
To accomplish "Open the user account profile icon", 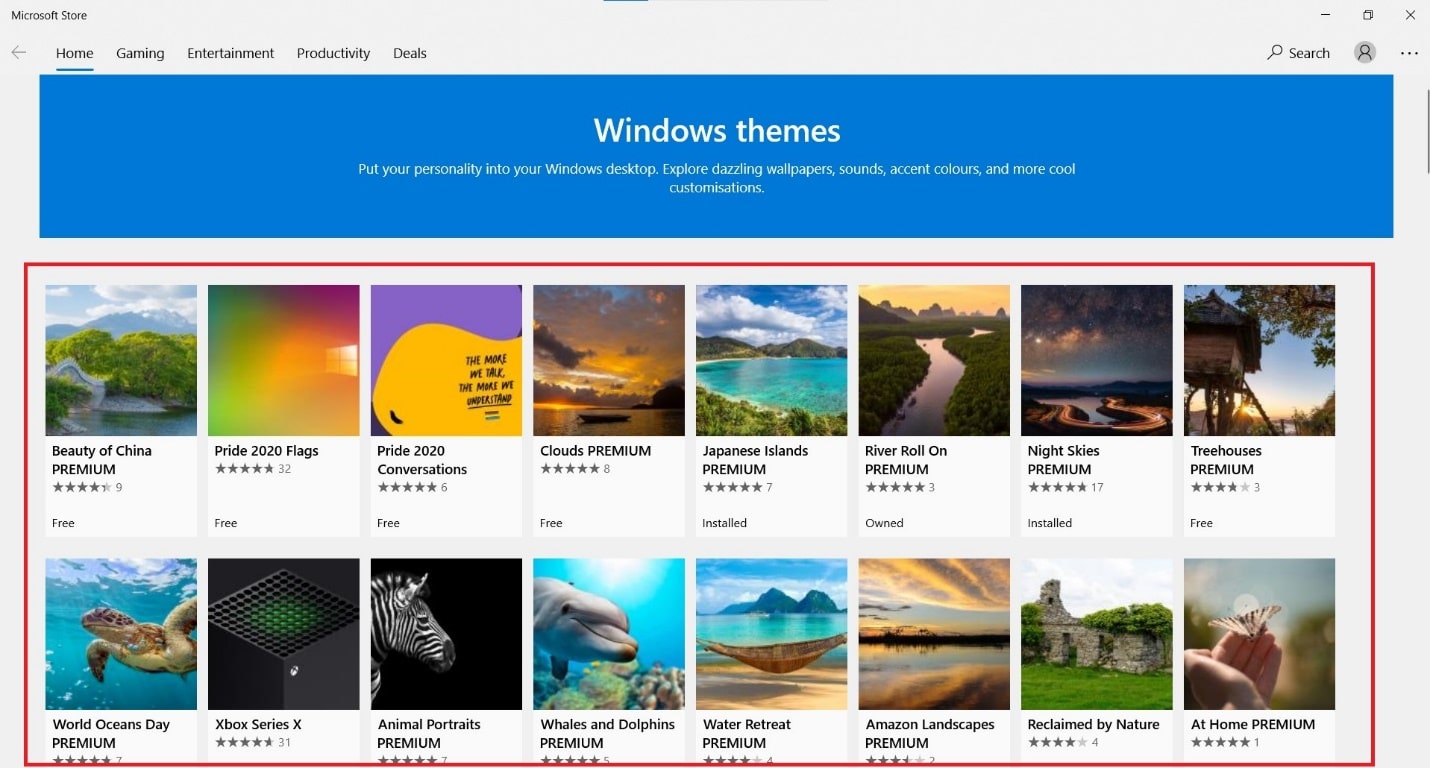I will pyautogui.click(x=1364, y=53).
